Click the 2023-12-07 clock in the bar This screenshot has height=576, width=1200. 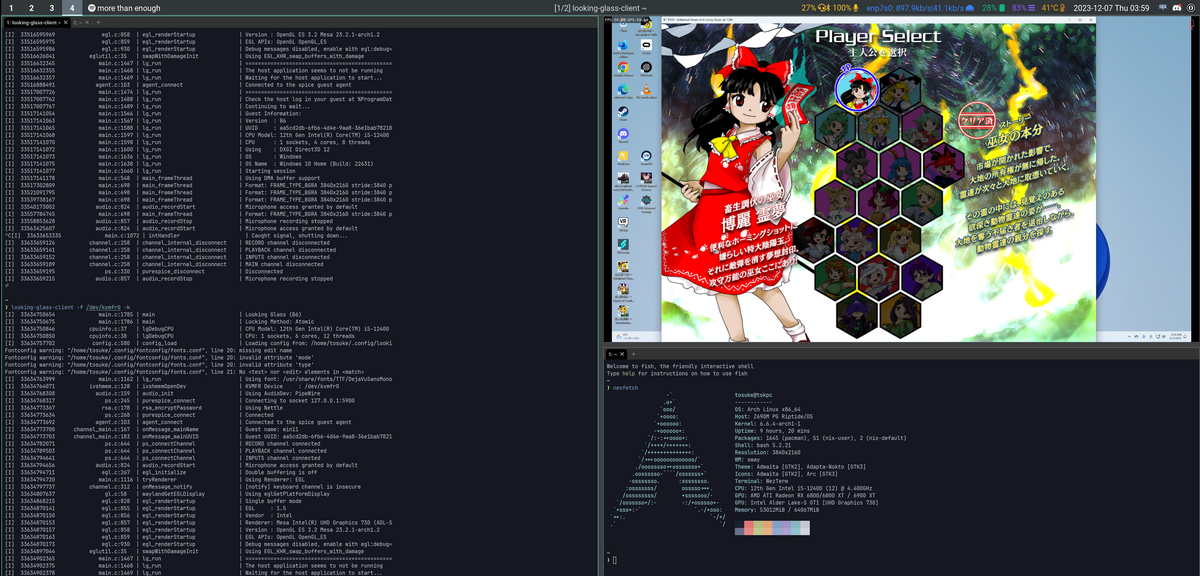click(1111, 8)
